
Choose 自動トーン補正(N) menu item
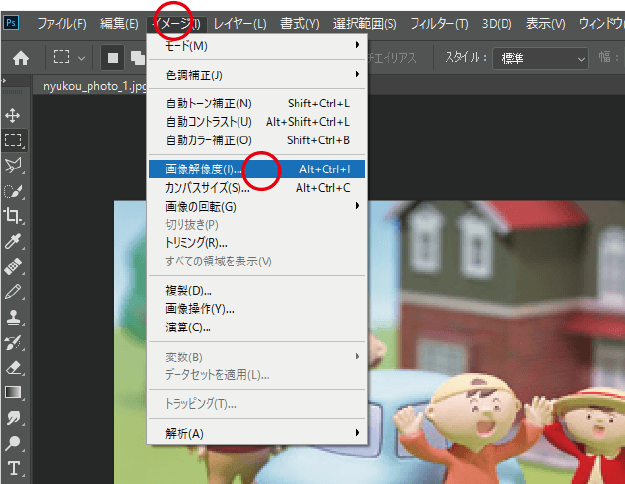click(257, 104)
